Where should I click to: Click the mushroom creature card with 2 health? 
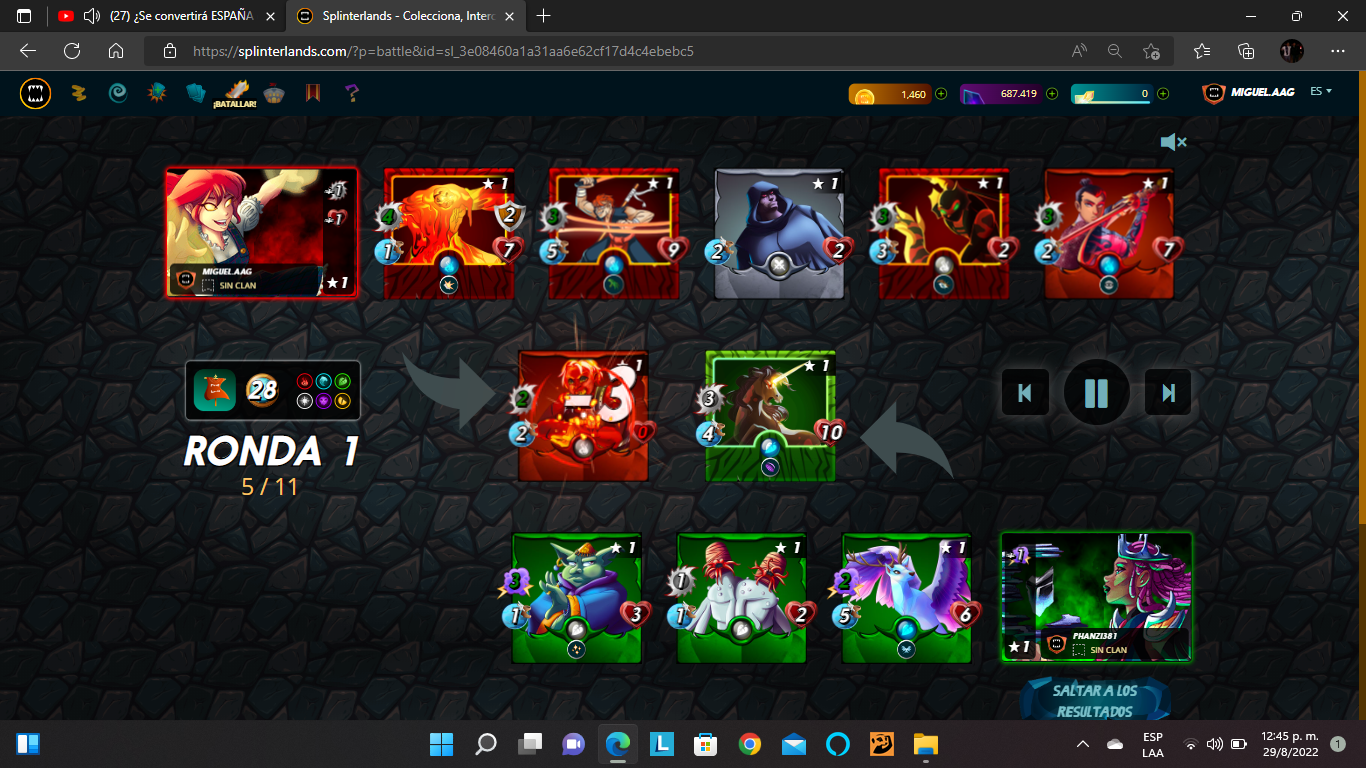point(742,598)
